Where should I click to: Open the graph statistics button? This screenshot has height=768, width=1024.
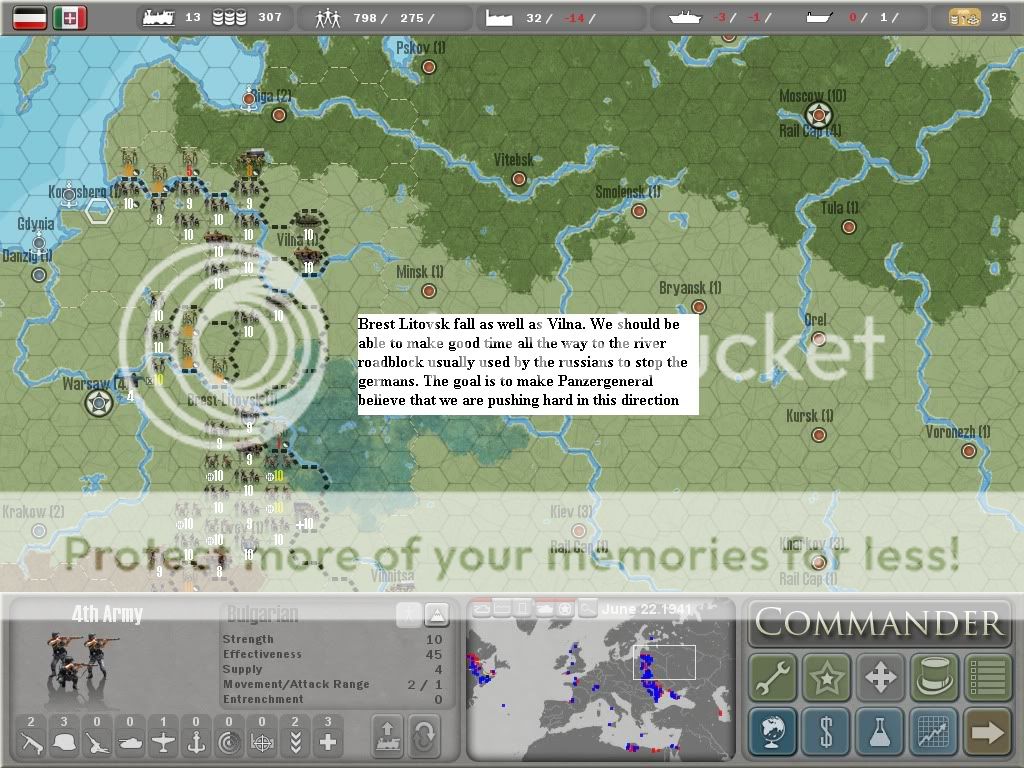(934, 731)
